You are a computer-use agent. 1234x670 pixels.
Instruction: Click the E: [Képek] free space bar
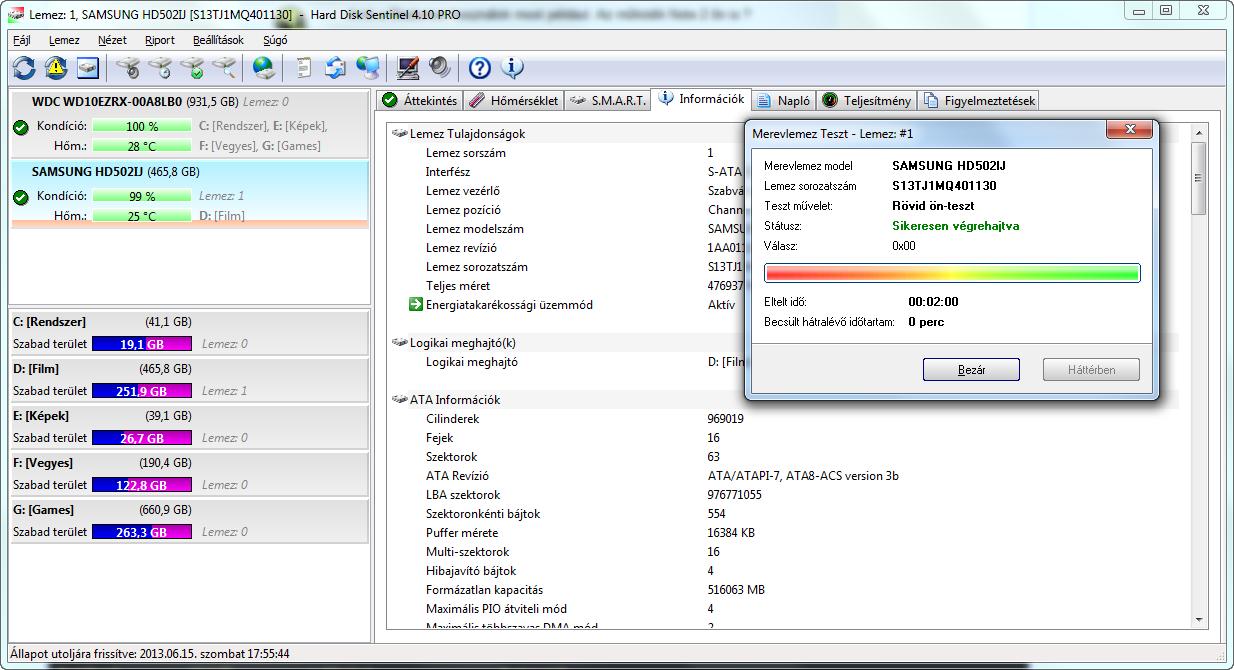point(141,438)
